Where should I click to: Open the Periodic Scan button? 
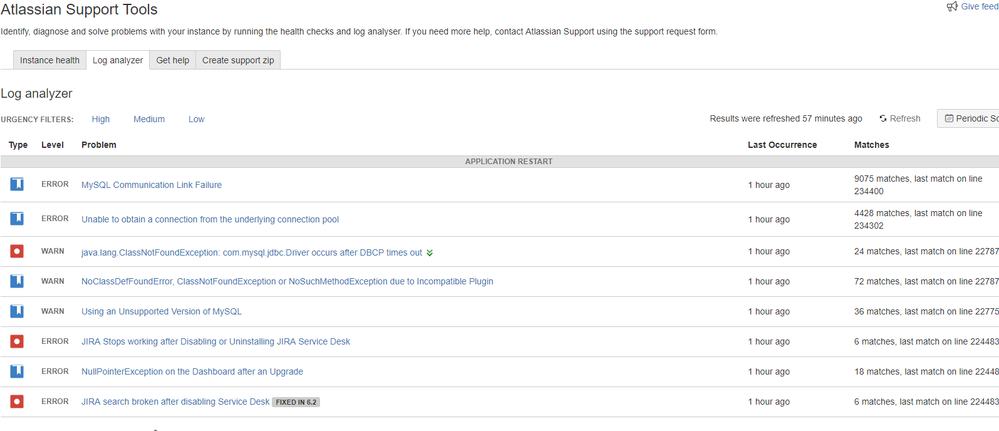[x=968, y=119]
